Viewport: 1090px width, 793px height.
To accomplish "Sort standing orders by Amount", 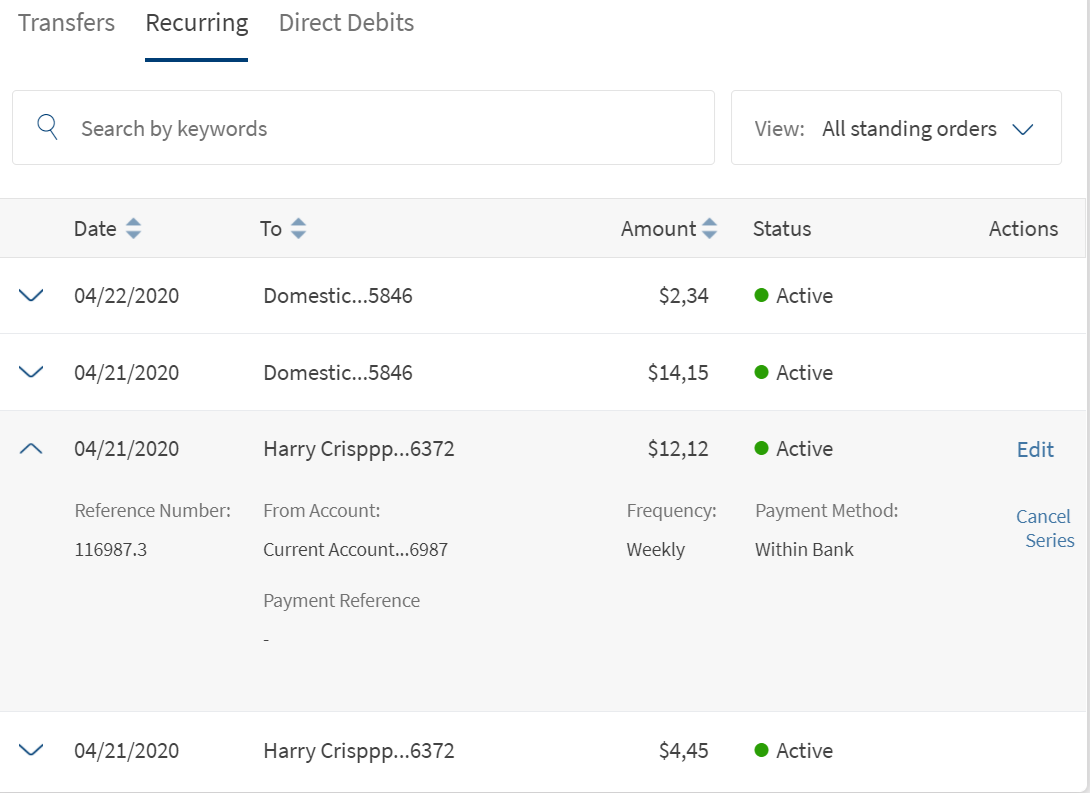I will pos(709,229).
